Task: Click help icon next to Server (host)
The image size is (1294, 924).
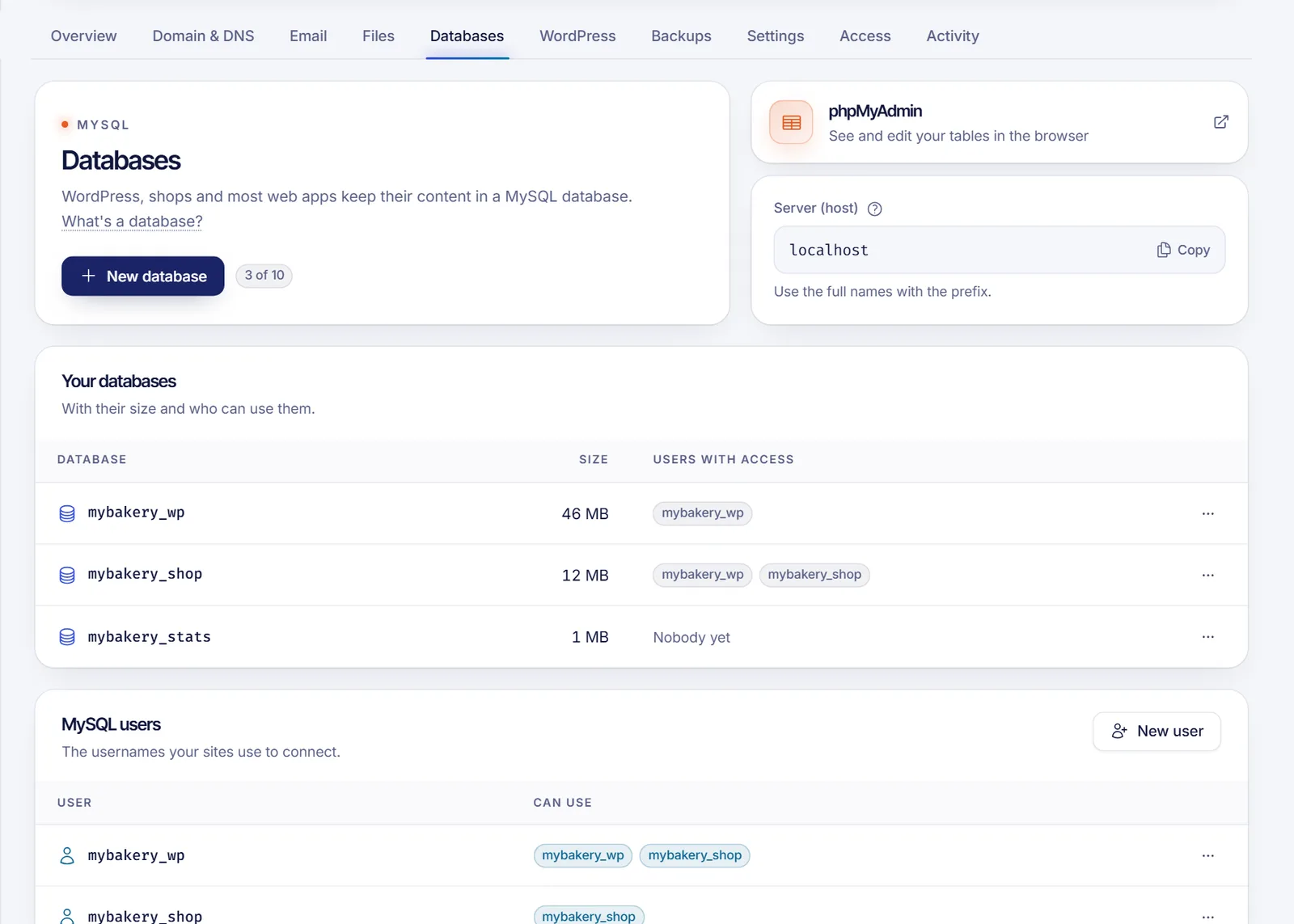Action: pyautogui.click(x=874, y=209)
